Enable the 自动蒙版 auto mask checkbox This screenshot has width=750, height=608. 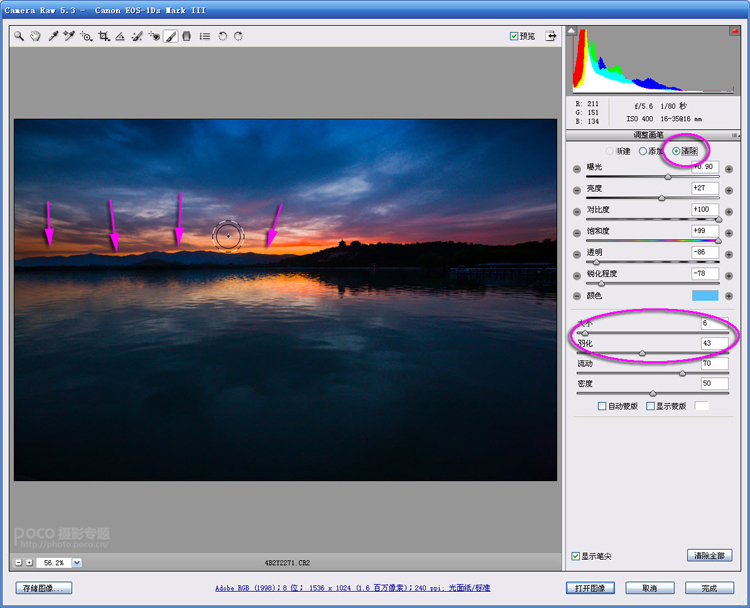602,407
